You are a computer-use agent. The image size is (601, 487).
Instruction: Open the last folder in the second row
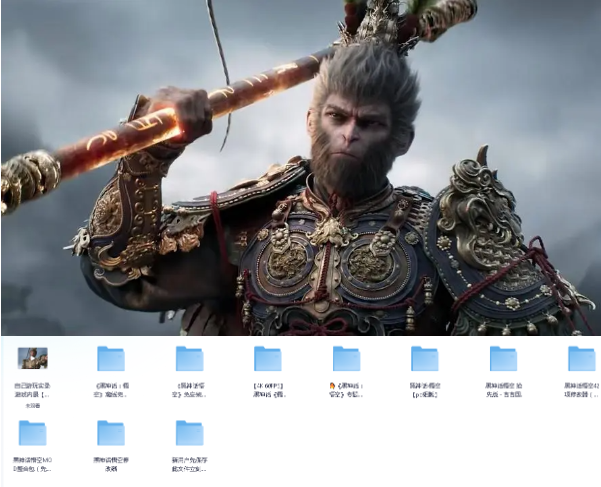[x=189, y=433]
